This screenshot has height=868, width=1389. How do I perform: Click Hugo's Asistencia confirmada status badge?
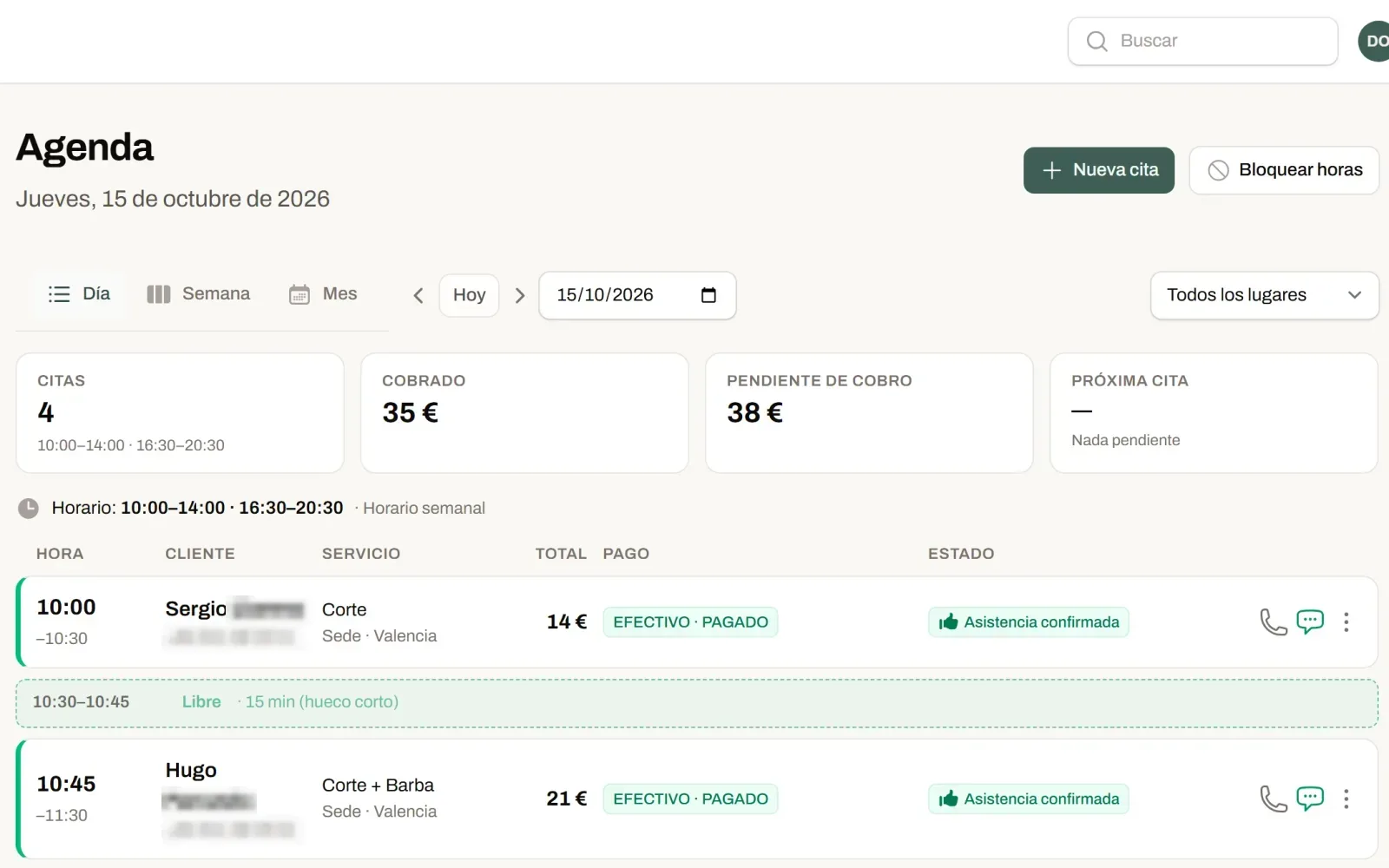point(1029,799)
